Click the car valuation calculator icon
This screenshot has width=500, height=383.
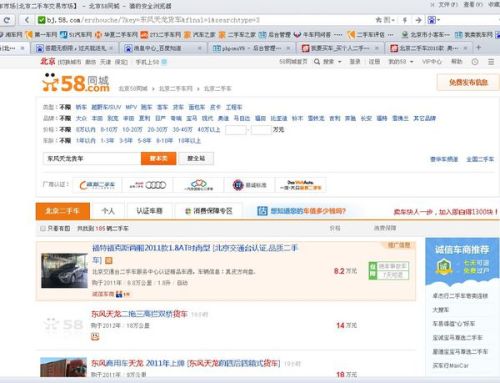pyautogui.click(x=262, y=211)
